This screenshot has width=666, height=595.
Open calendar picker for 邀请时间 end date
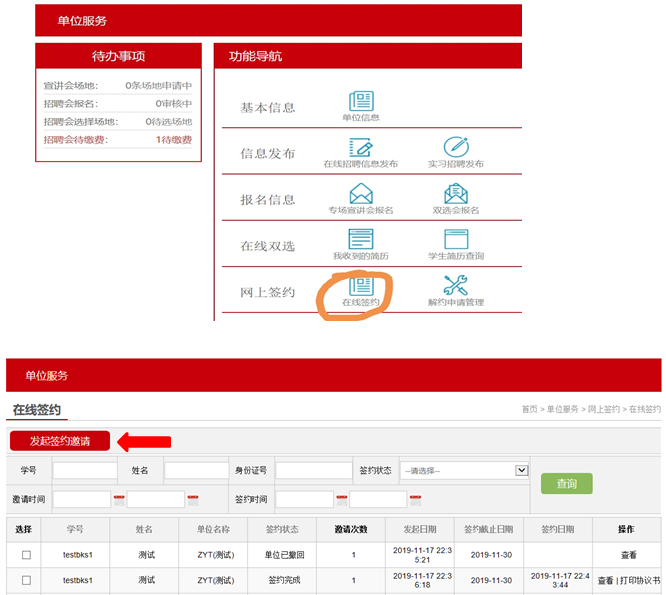[193, 500]
